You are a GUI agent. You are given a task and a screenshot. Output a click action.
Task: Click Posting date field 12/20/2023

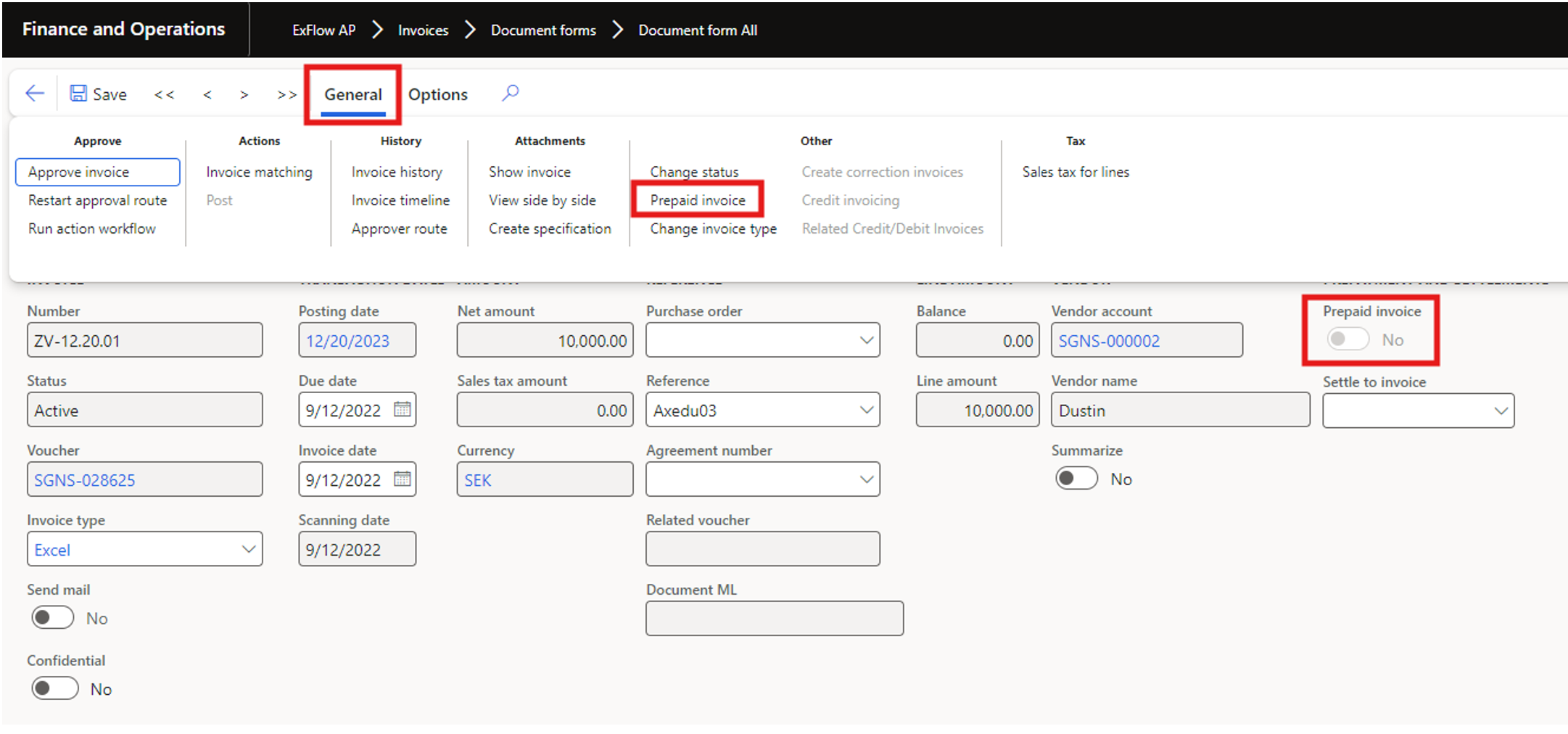point(358,340)
